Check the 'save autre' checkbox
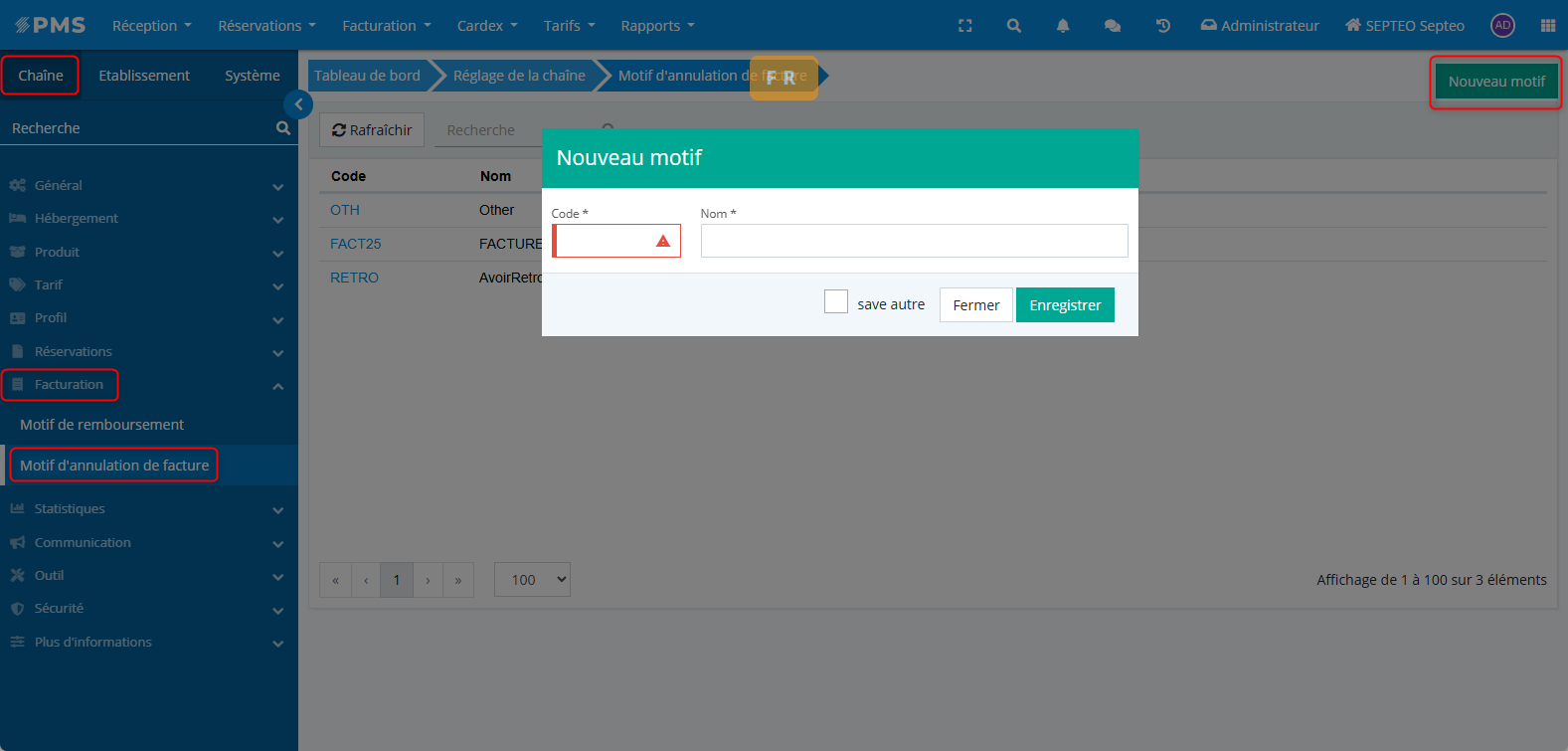The height and width of the screenshot is (751, 1568). tap(836, 302)
